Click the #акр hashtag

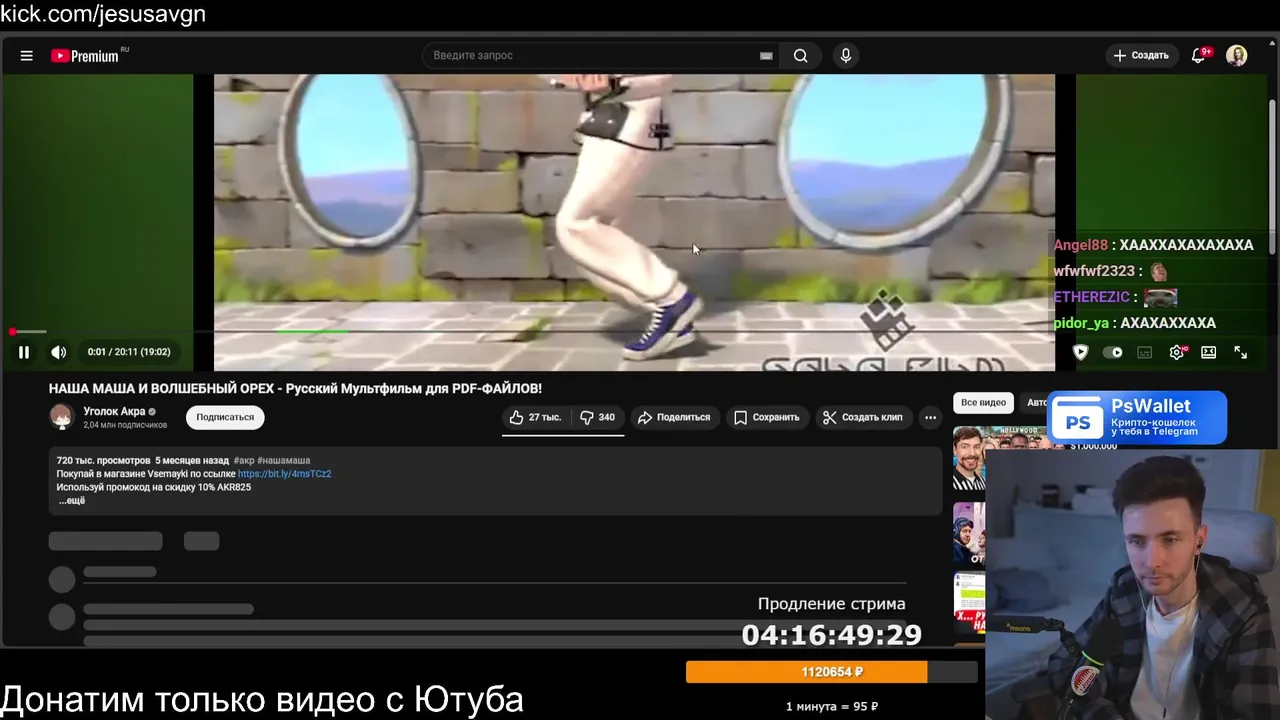(243, 461)
